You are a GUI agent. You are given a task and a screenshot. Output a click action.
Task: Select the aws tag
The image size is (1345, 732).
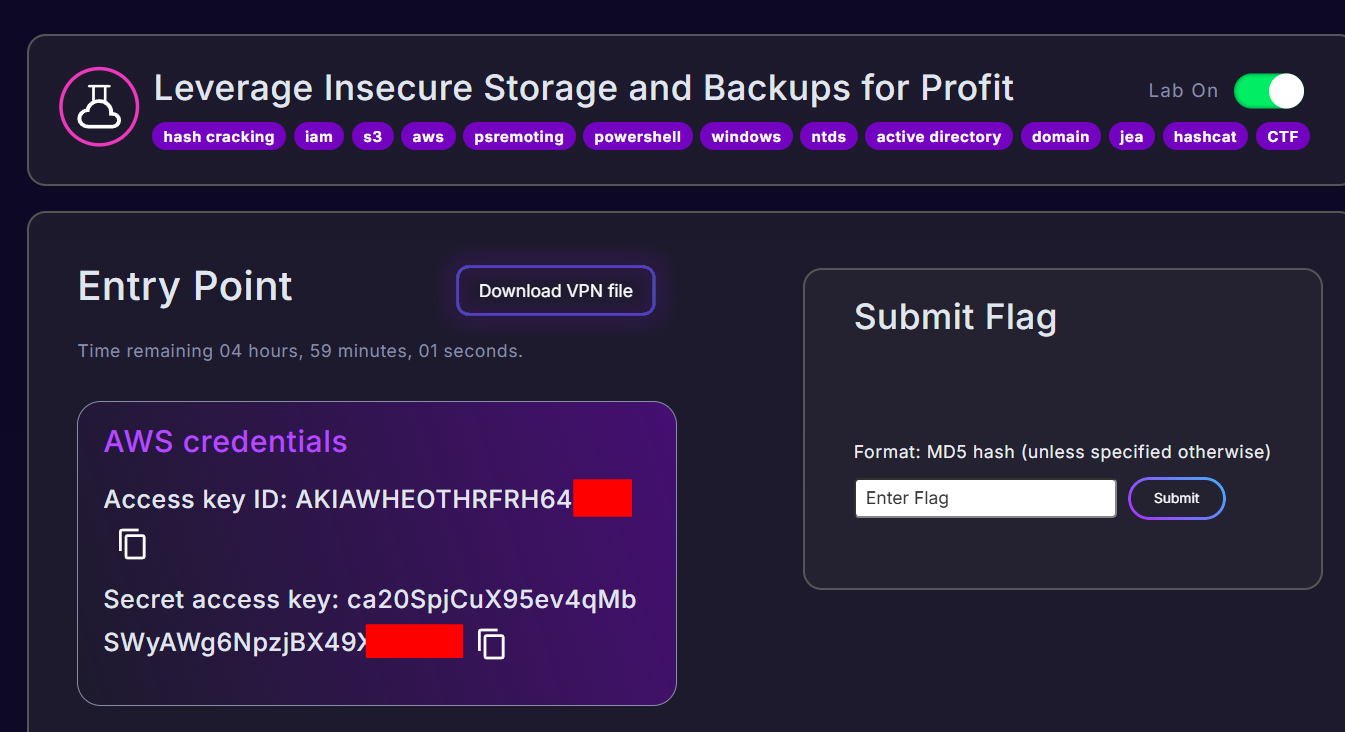428,137
